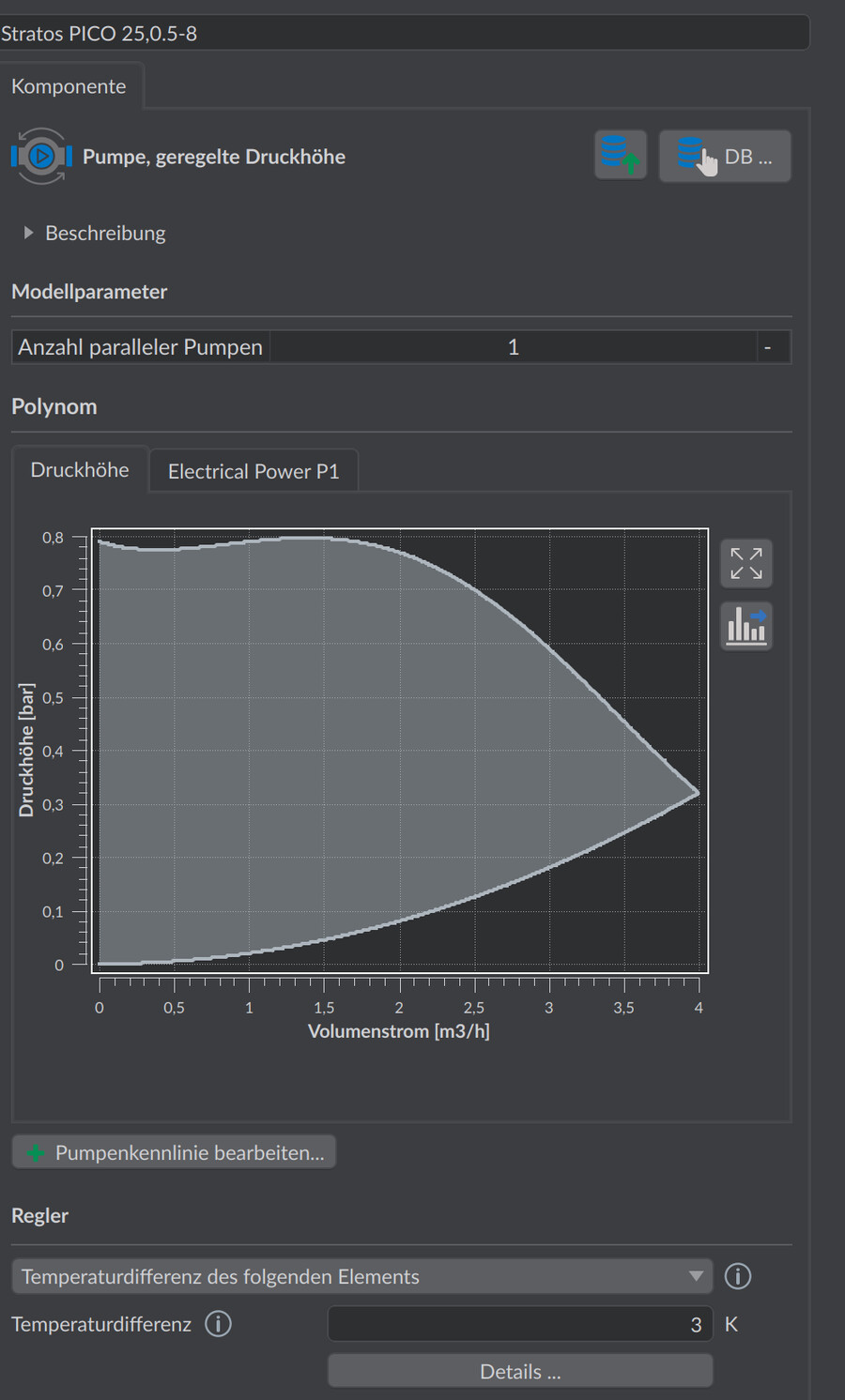Click the Volumenstrom [m3/h] axis label

399,1031
